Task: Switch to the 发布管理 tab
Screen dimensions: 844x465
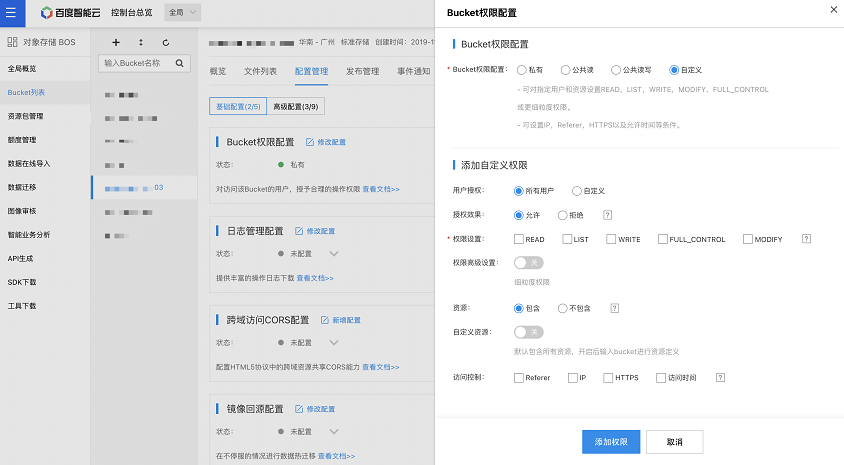Action: click(x=363, y=71)
